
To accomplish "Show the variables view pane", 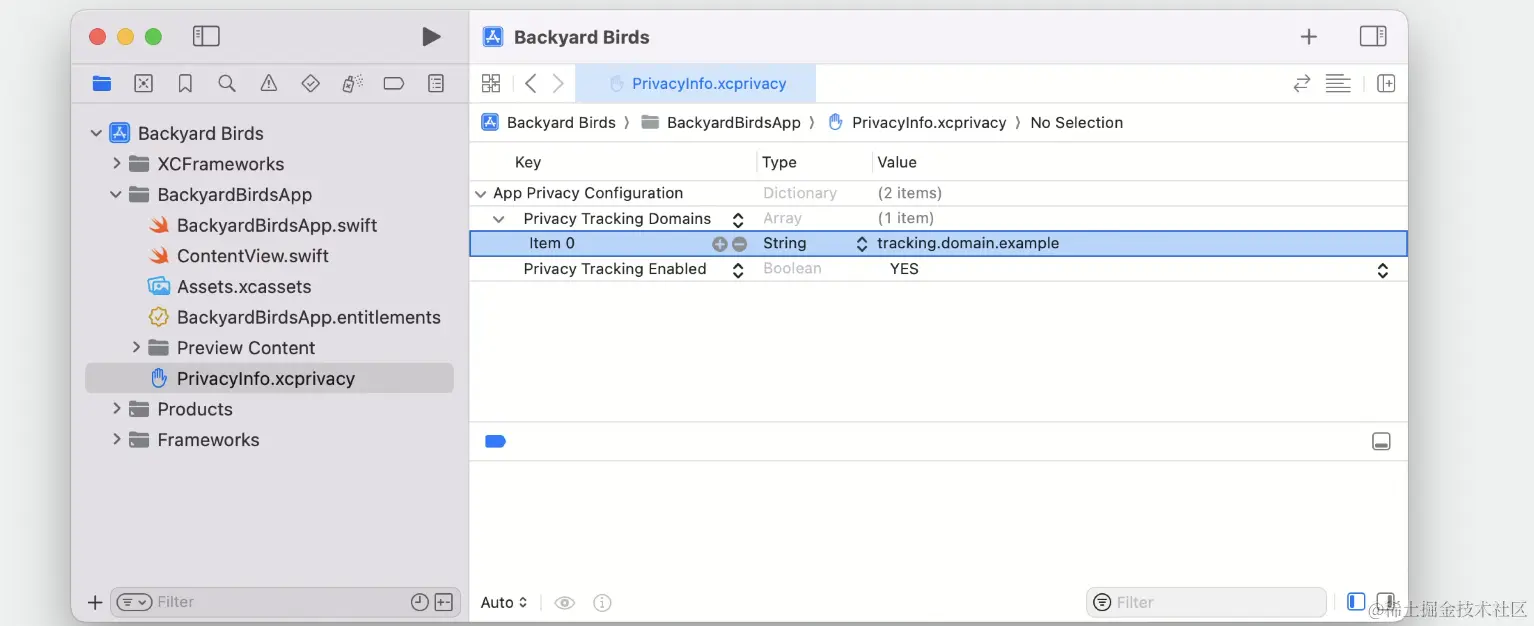I will pyautogui.click(x=1356, y=601).
